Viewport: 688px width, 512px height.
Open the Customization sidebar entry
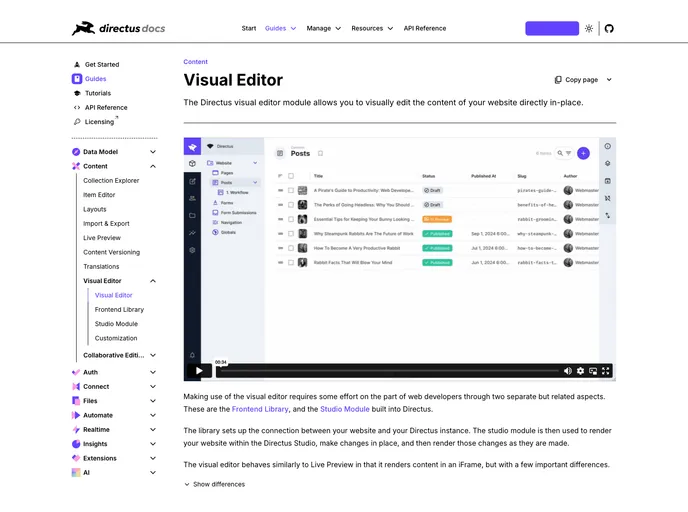tap(116, 338)
